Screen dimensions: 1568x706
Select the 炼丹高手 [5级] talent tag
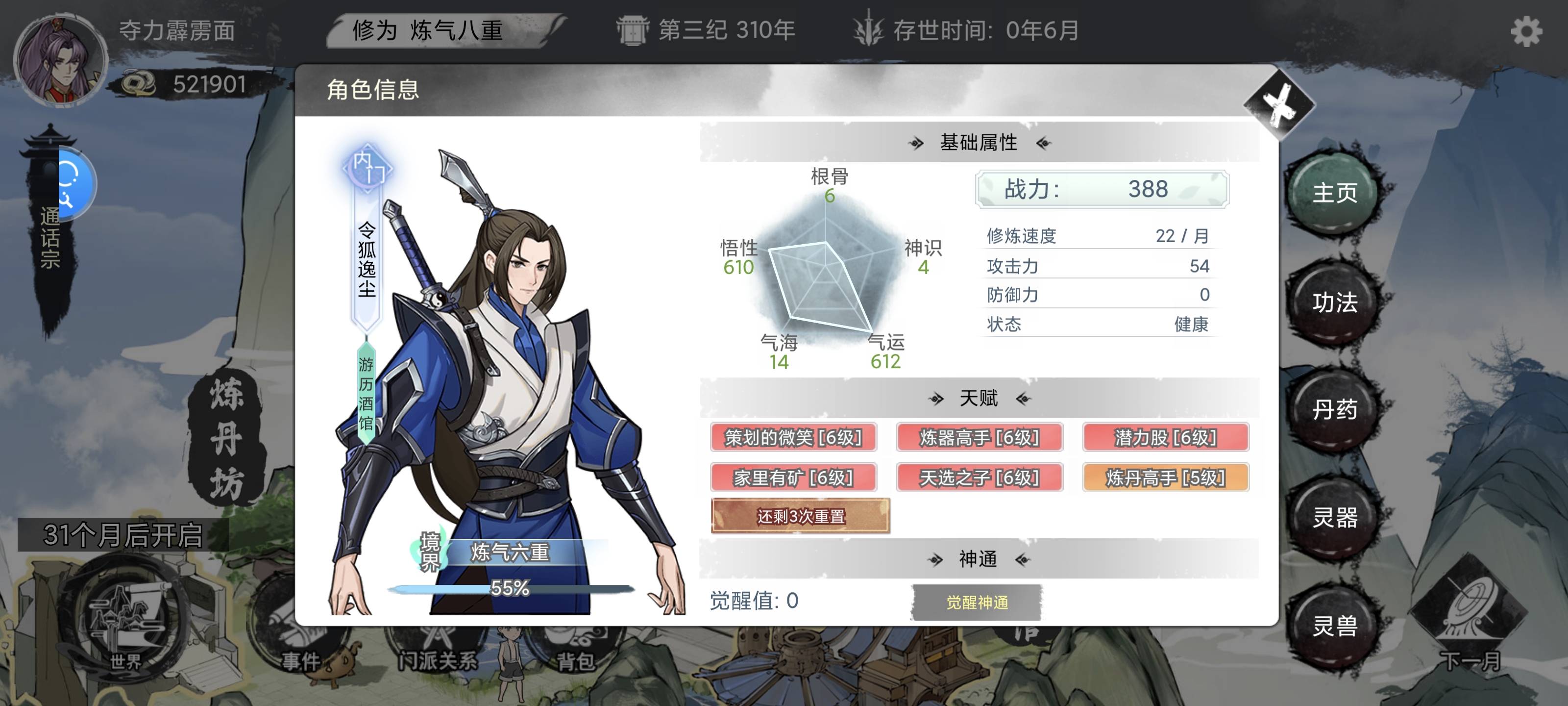pyautogui.click(x=1166, y=477)
